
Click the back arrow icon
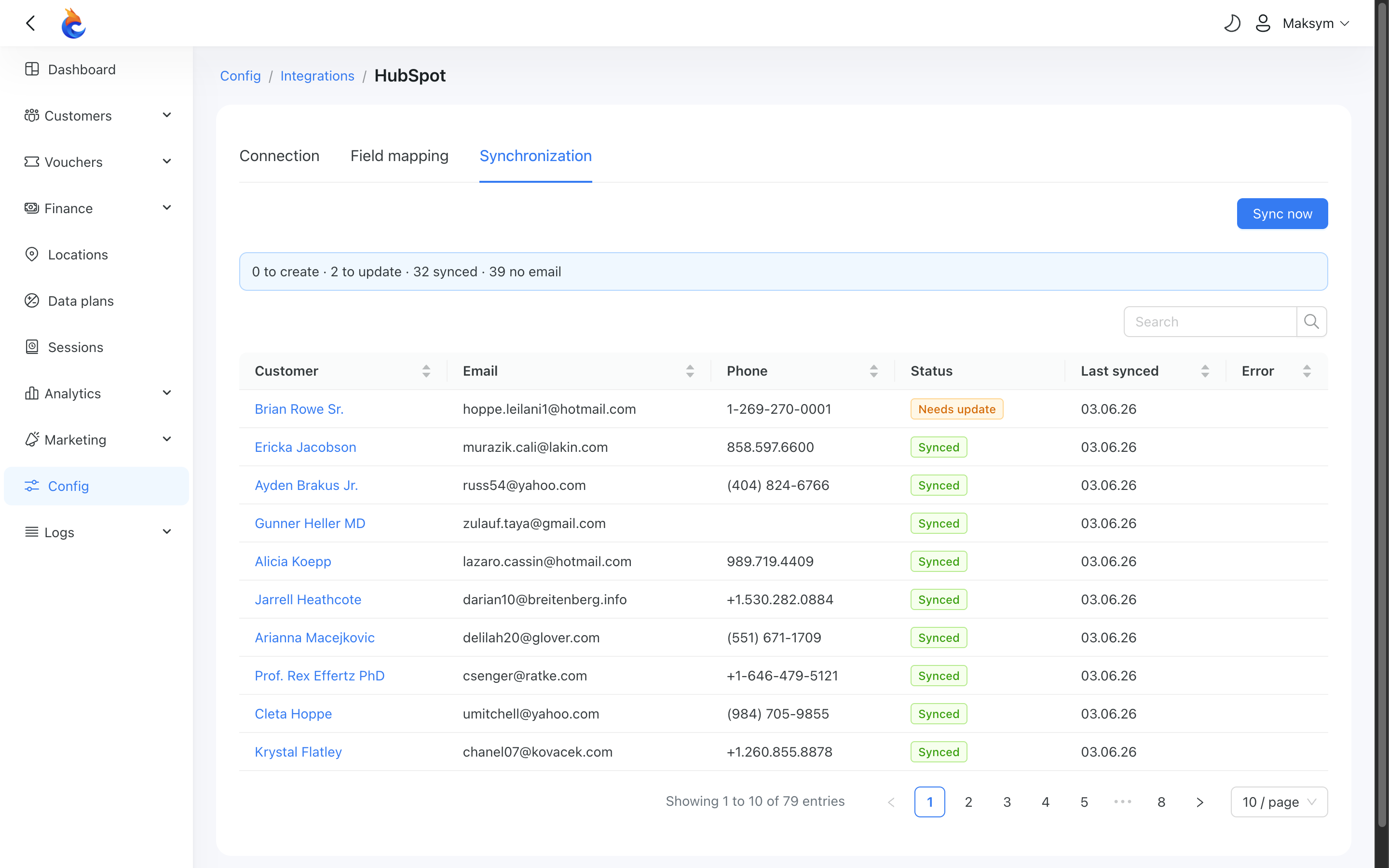coord(31,23)
